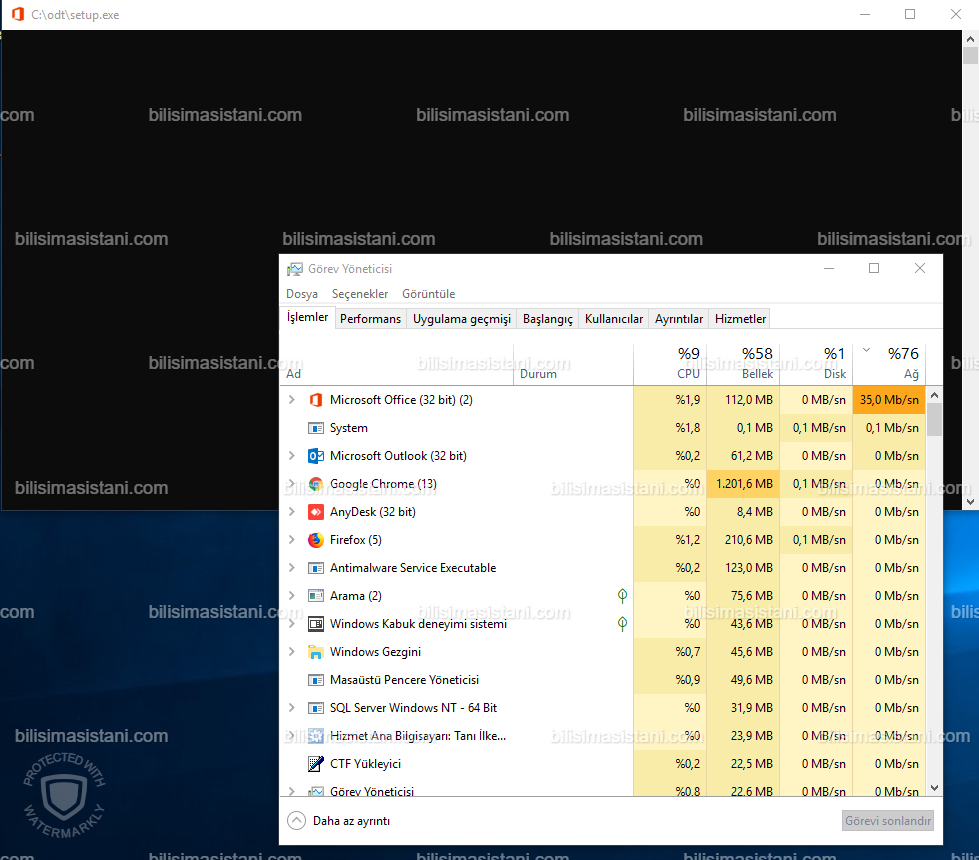
Task: Click the Masaüstü Pencere Yöneticisi icon
Action: coord(316,680)
